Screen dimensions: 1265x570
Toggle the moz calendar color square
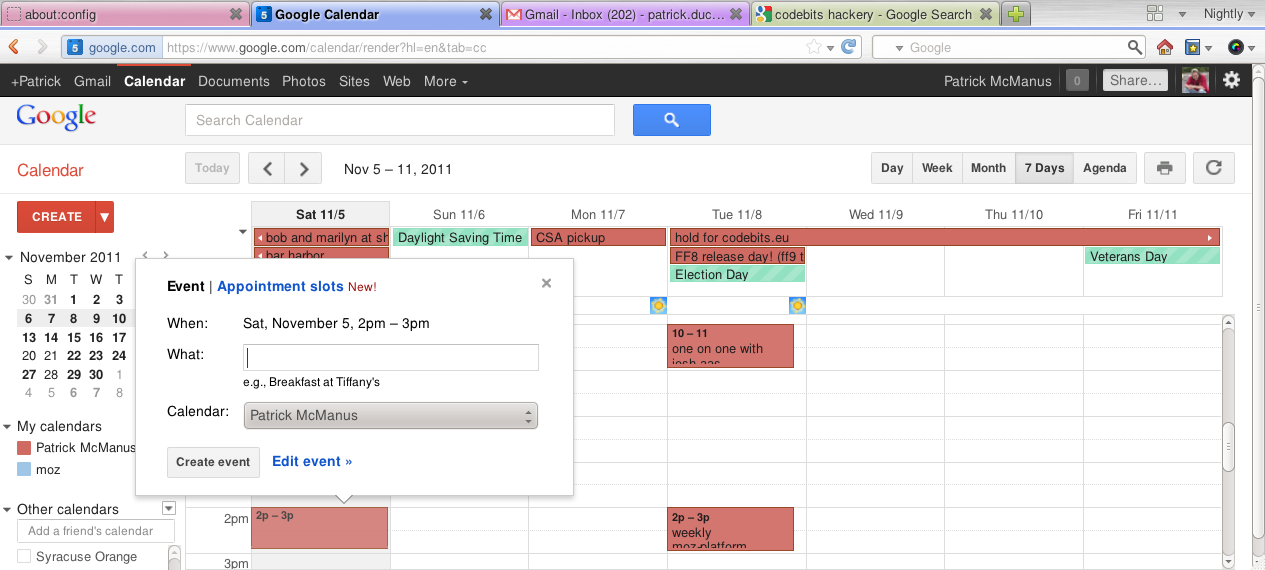[25, 469]
